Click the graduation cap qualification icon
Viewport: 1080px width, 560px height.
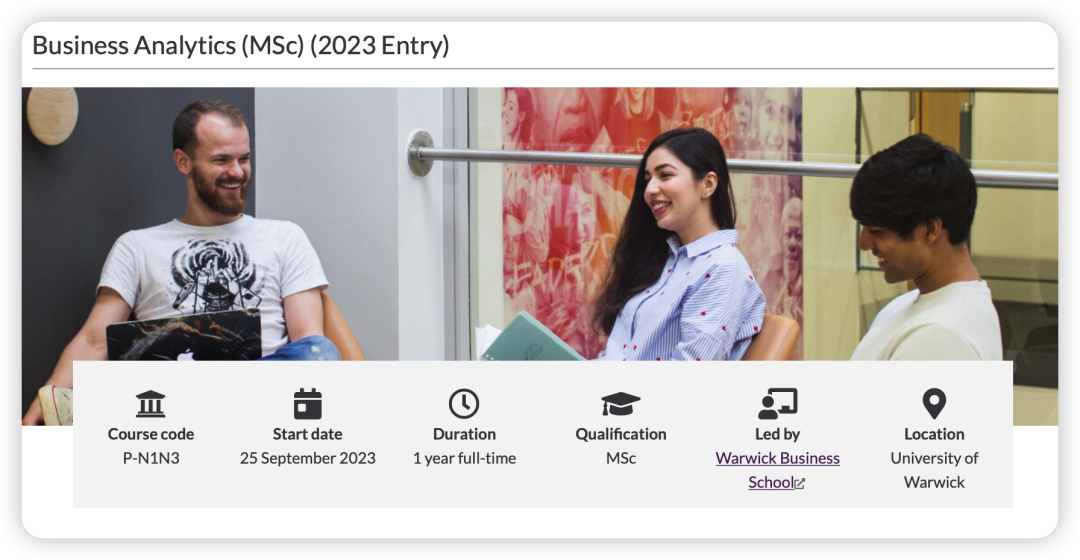[x=621, y=404]
